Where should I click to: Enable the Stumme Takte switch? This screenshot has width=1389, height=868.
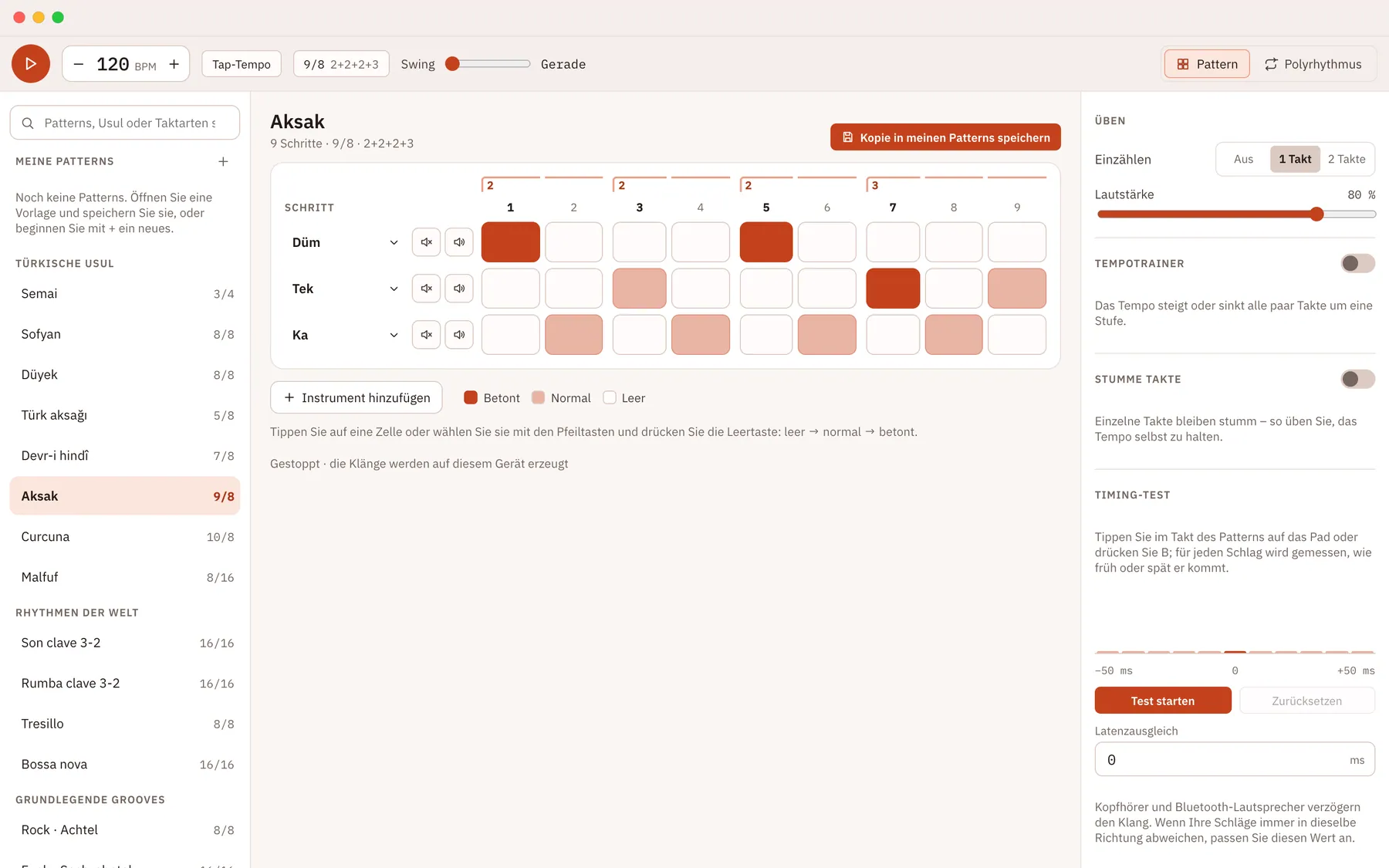click(x=1357, y=380)
